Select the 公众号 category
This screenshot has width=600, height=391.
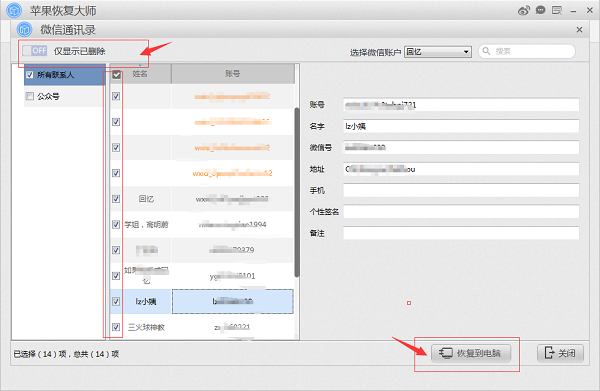pos(65,96)
